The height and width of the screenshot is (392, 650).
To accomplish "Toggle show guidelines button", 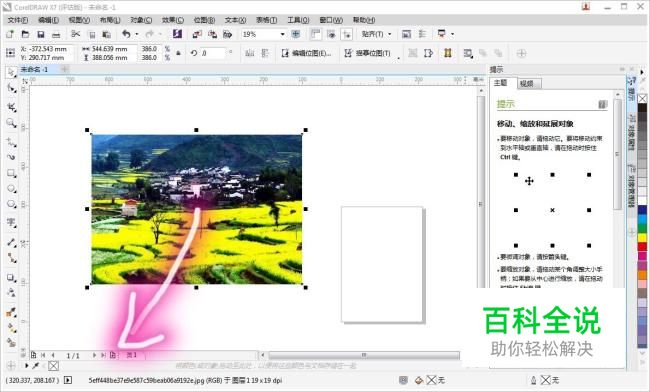I will click(347, 34).
